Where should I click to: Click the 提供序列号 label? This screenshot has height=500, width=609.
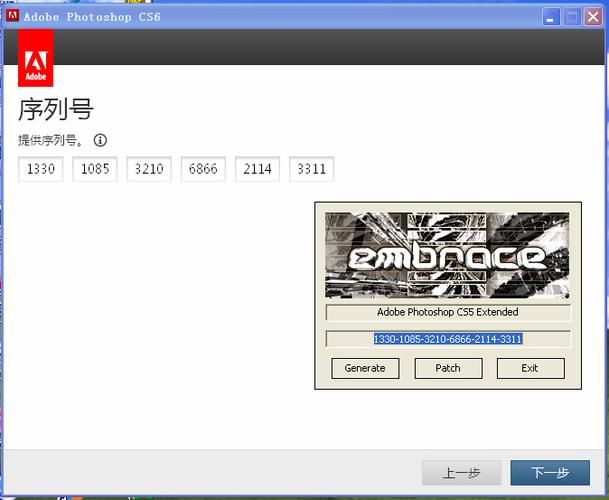click(50, 140)
